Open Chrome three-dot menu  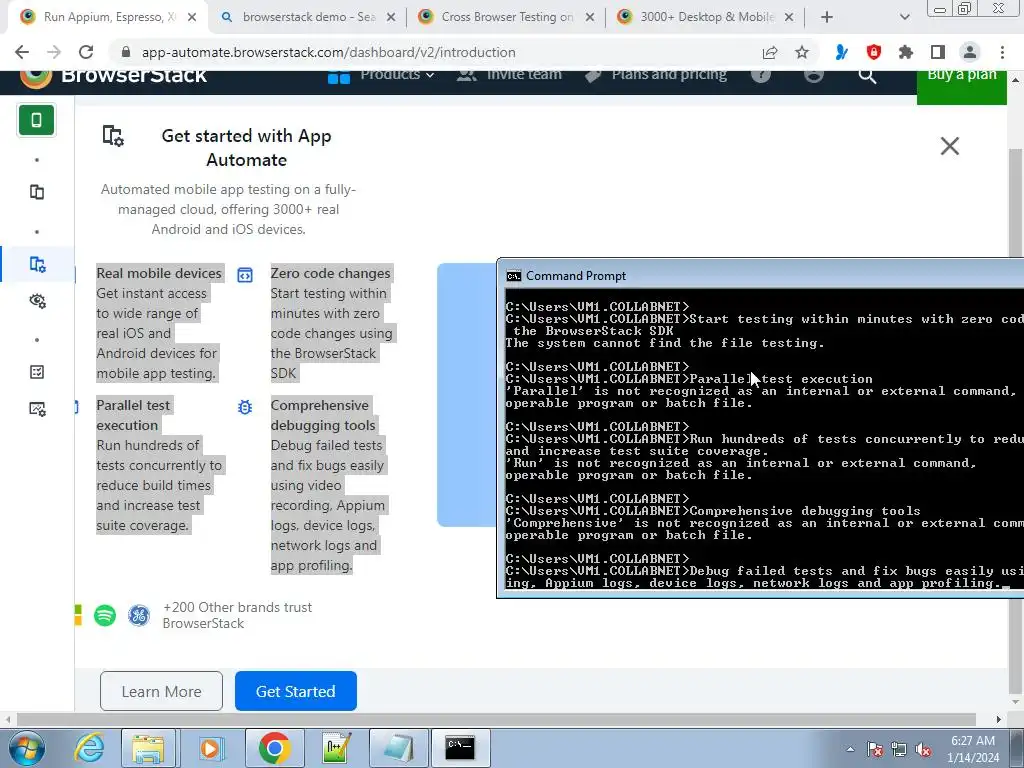1002,52
